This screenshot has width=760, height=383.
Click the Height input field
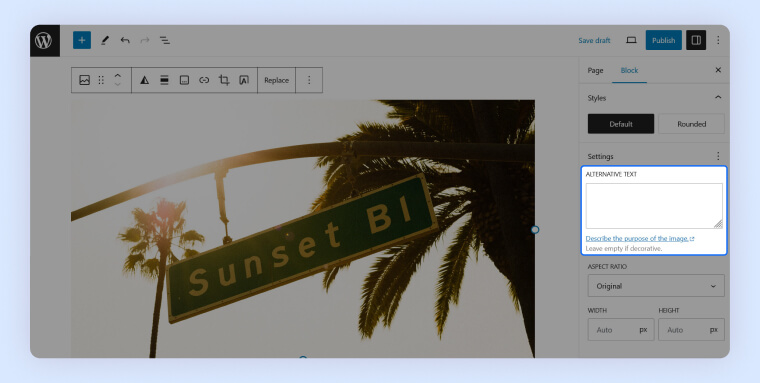(x=691, y=330)
